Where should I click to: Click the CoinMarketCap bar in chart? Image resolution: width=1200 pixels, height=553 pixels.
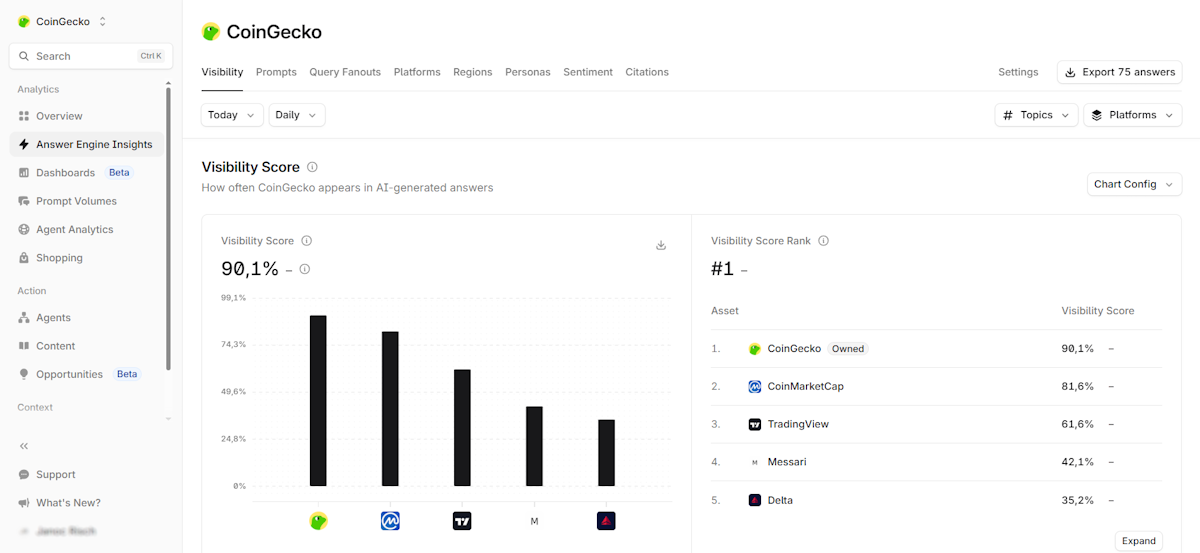coord(390,409)
